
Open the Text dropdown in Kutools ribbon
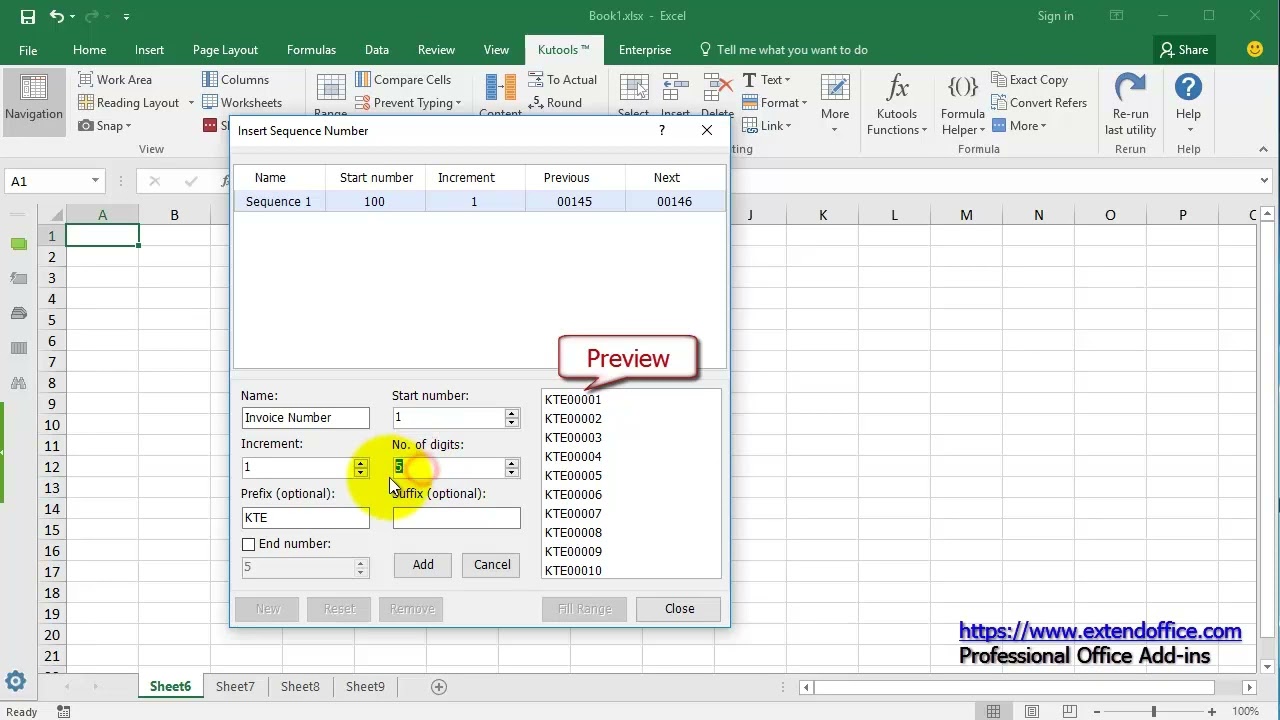[x=767, y=80]
